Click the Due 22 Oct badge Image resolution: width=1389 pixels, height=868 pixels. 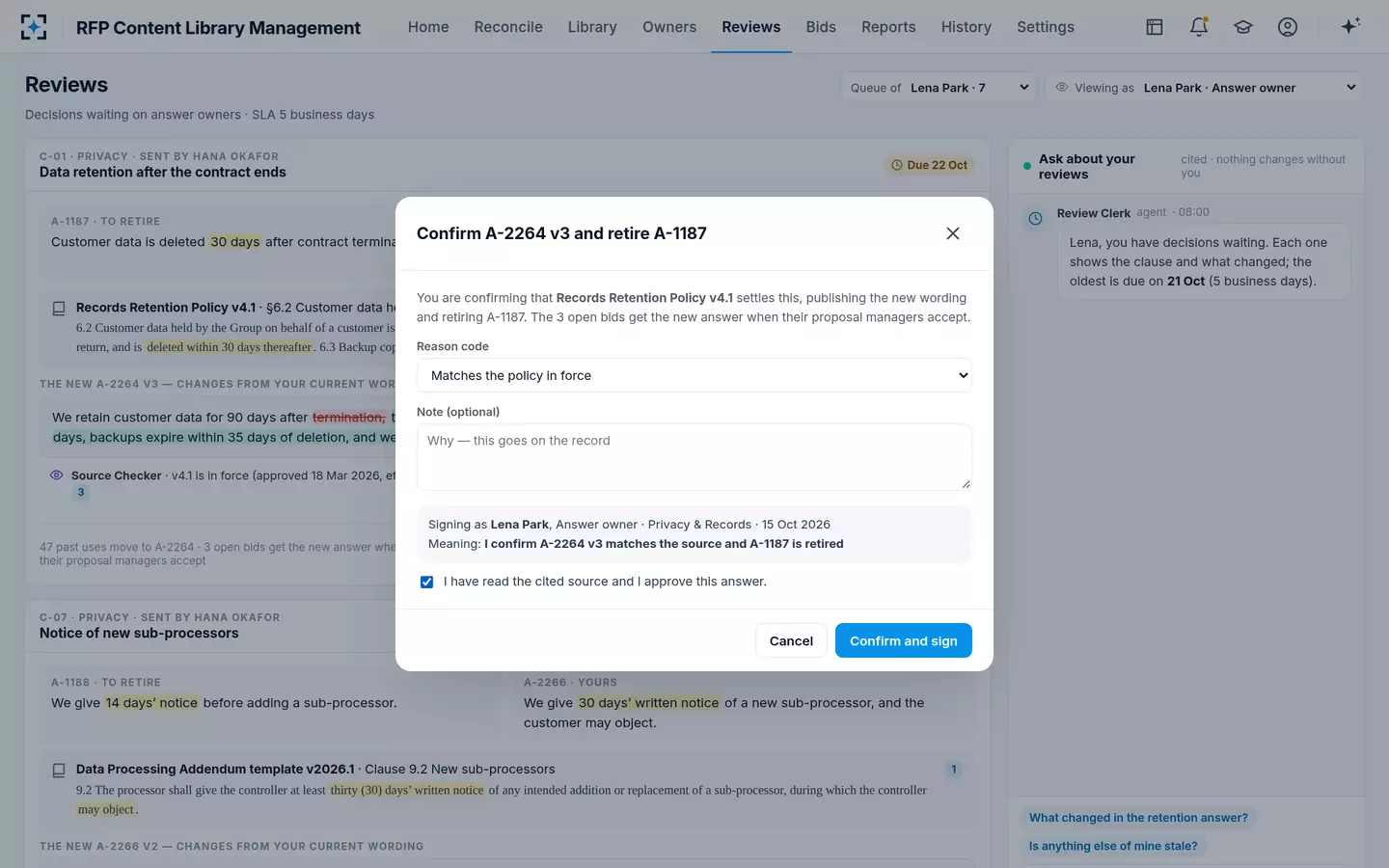coord(930,165)
